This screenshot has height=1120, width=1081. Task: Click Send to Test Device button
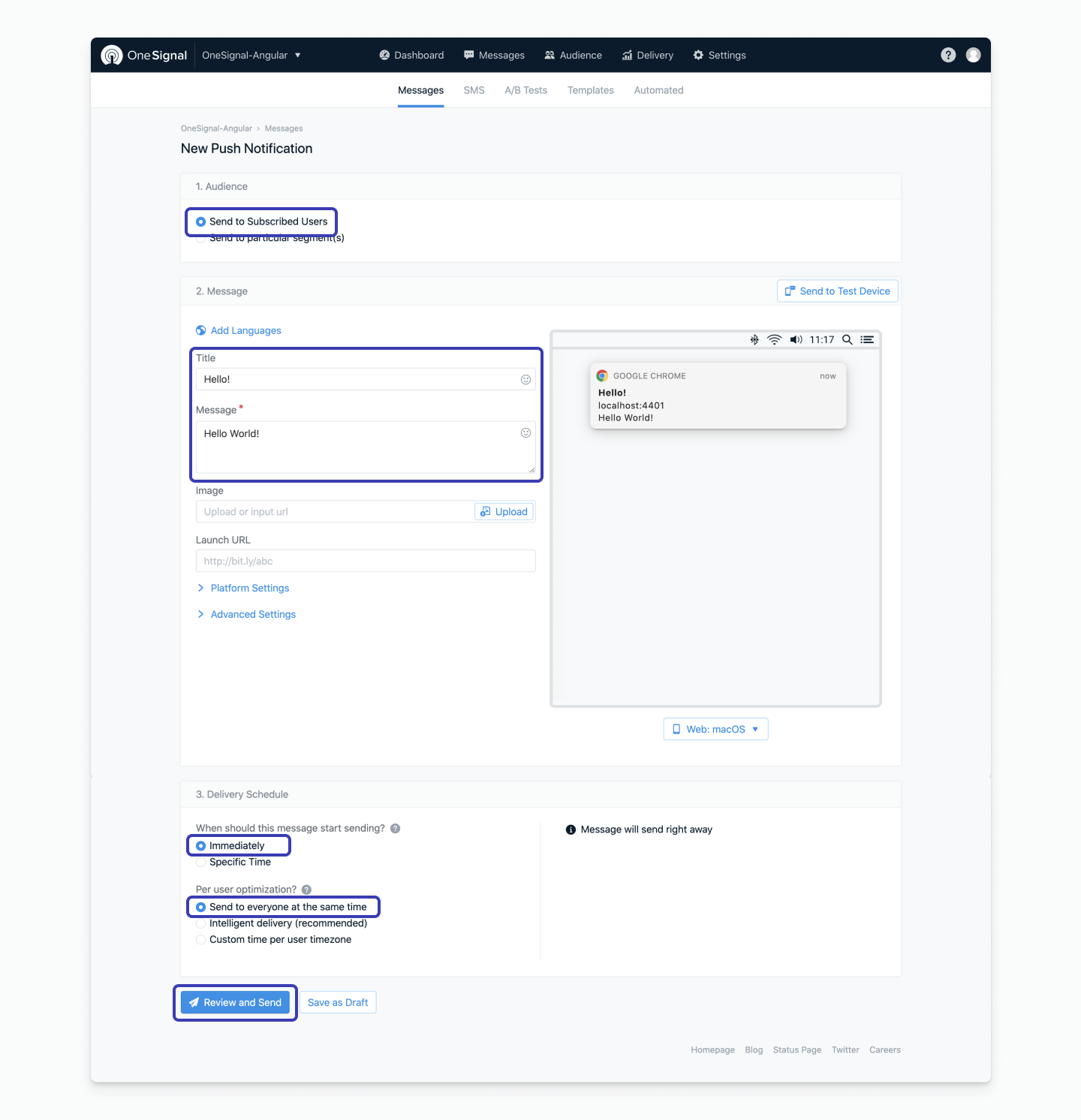837,291
